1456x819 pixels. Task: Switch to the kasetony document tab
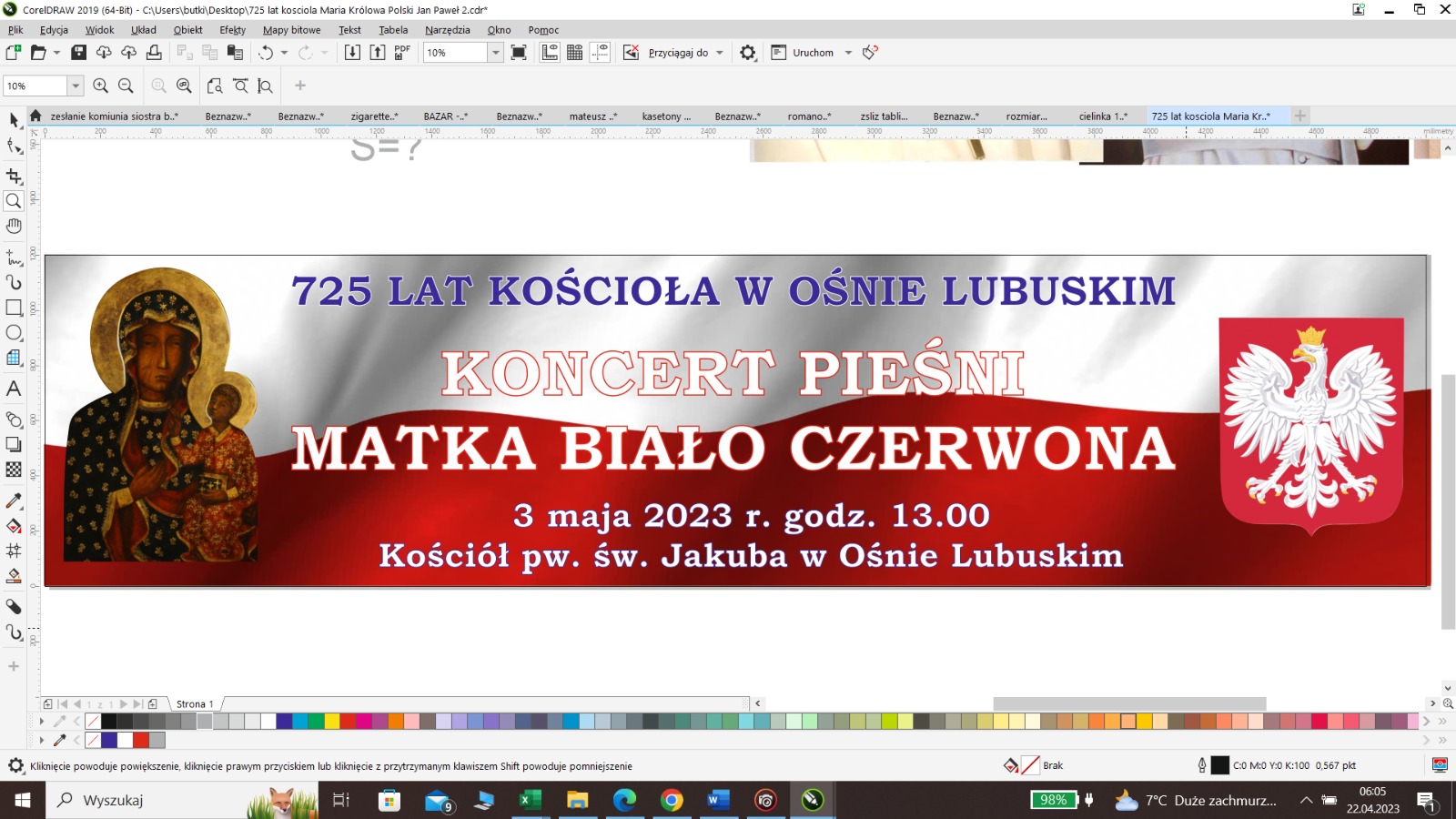pyautogui.click(x=666, y=116)
